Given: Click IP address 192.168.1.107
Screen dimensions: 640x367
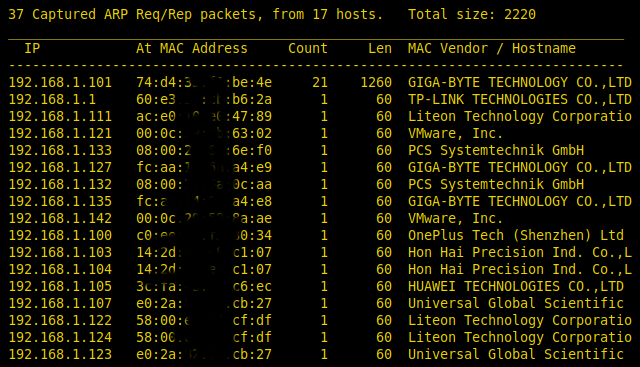Looking at the screenshot, I should [x=60, y=303].
